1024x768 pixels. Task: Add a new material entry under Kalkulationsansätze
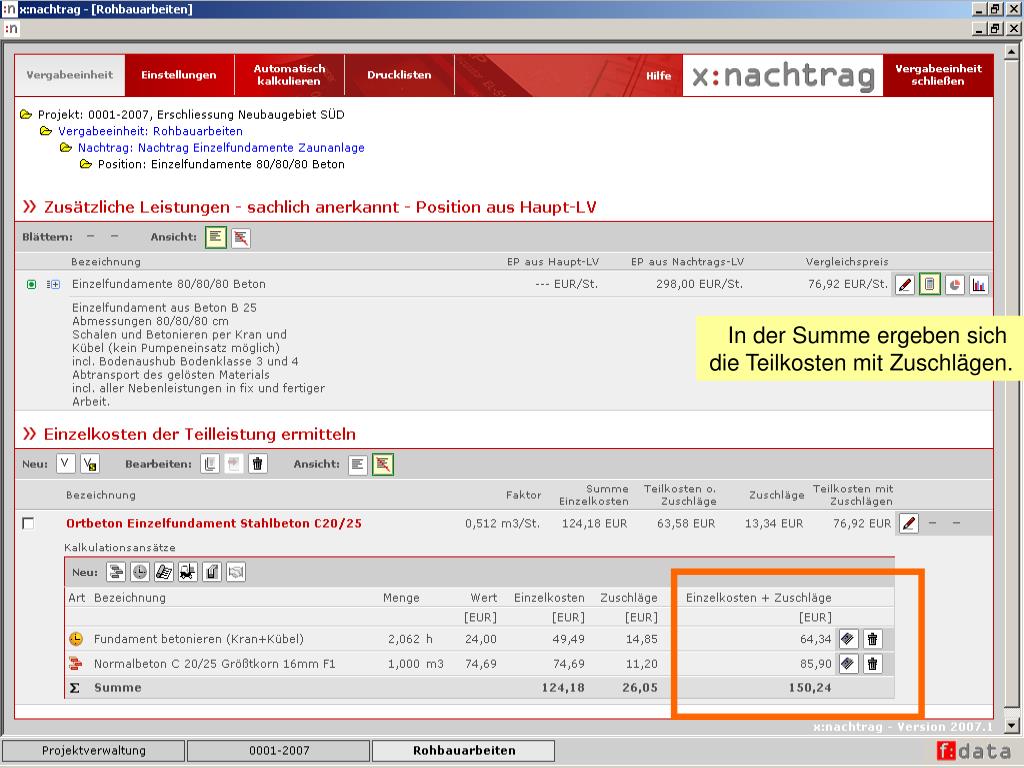coord(116,573)
